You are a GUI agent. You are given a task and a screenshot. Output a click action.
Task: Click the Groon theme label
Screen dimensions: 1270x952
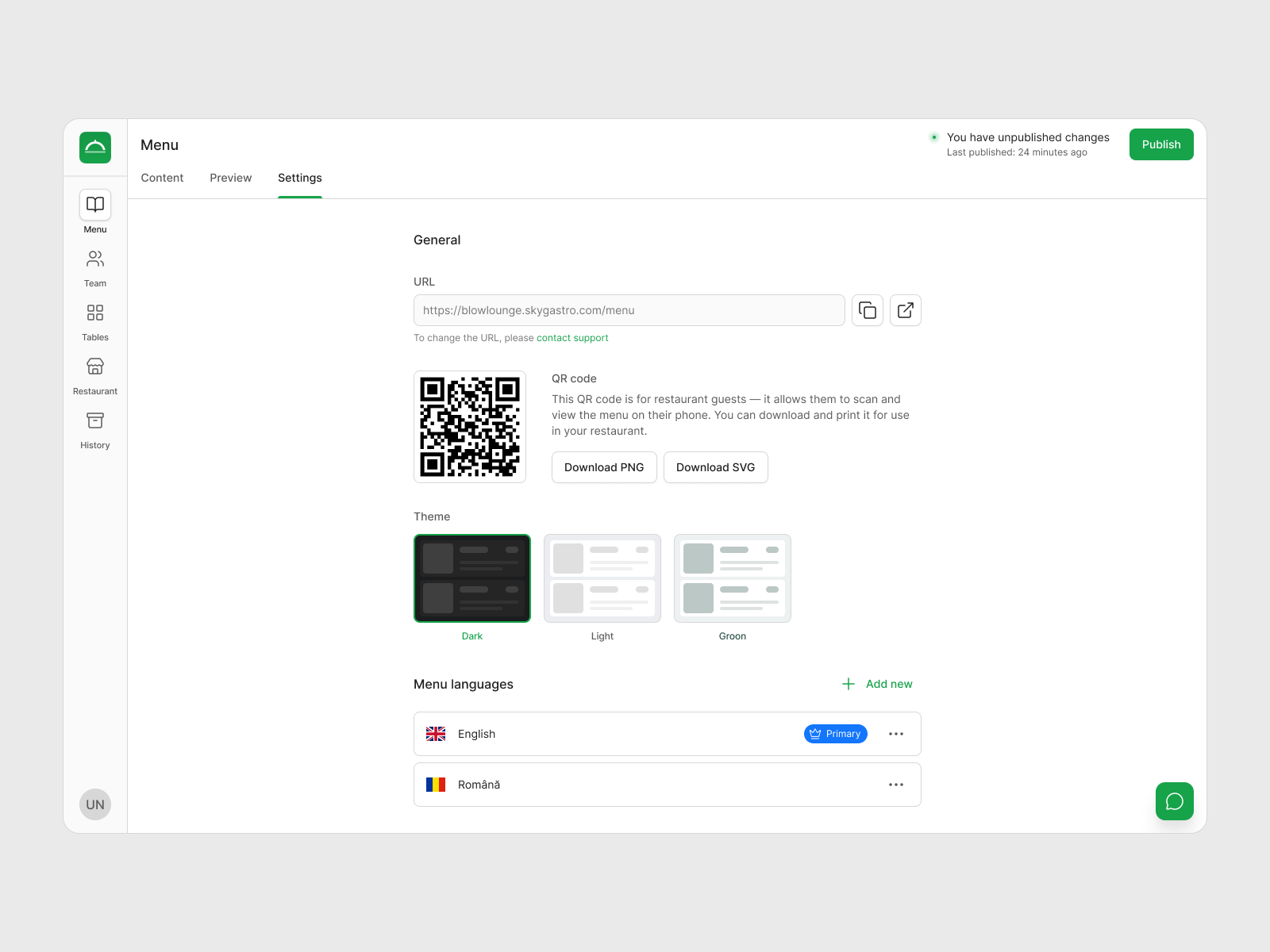pos(733,636)
